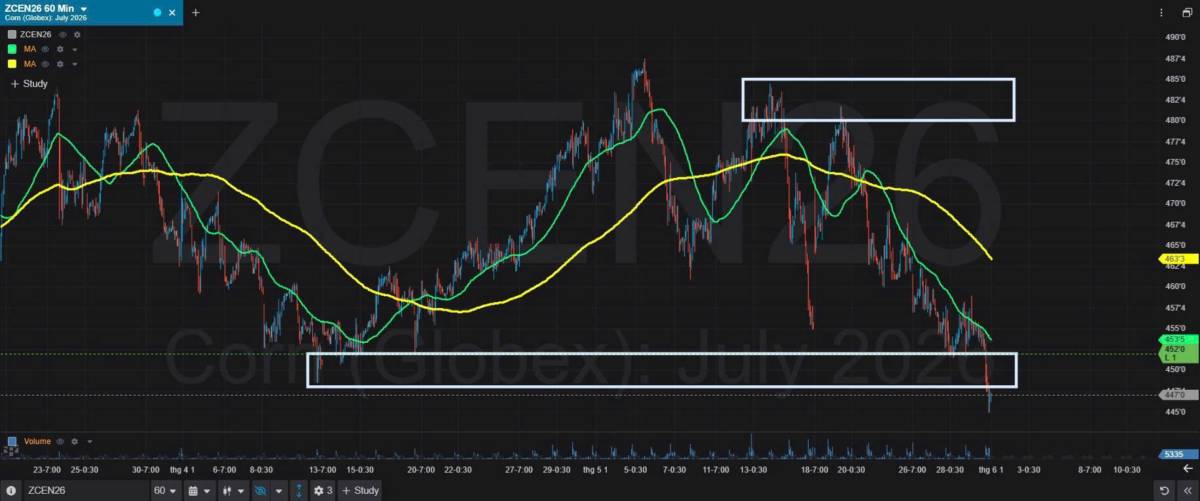
Task: Click the green MA color swatch
Action: tap(12, 49)
